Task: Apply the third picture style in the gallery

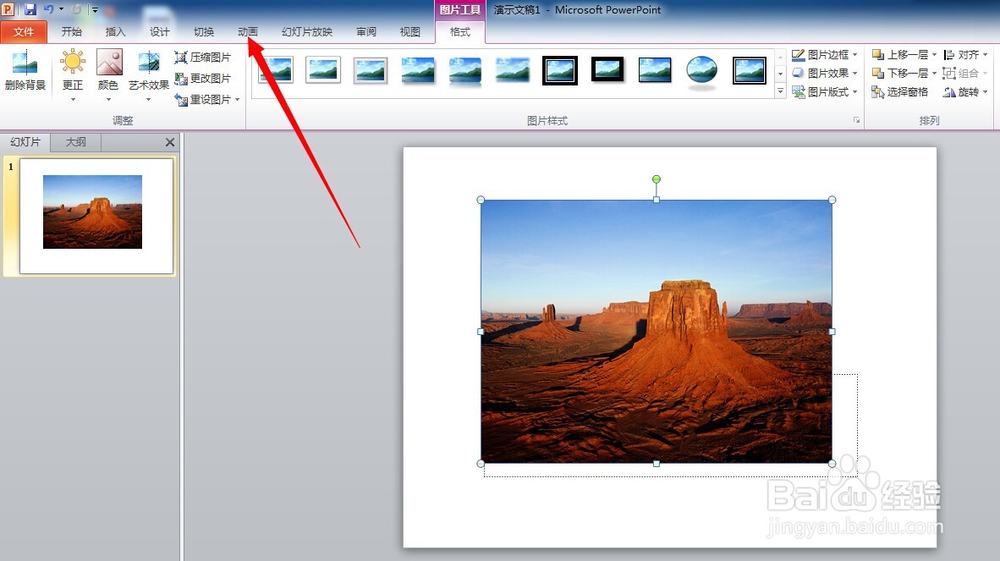Action: 370,70
